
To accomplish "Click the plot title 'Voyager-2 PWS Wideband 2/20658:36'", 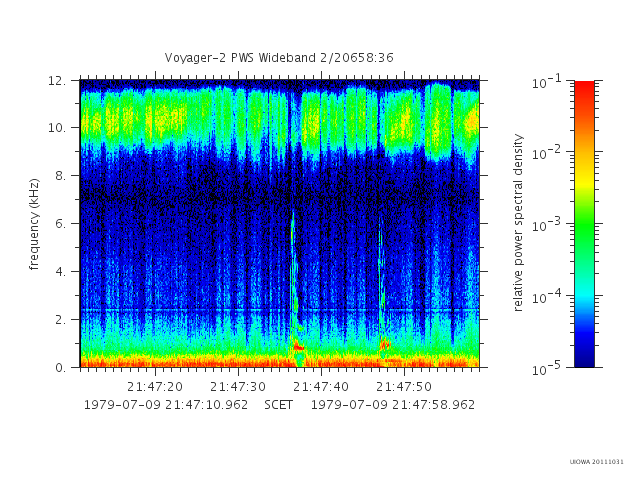I will [x=279, y=58].
